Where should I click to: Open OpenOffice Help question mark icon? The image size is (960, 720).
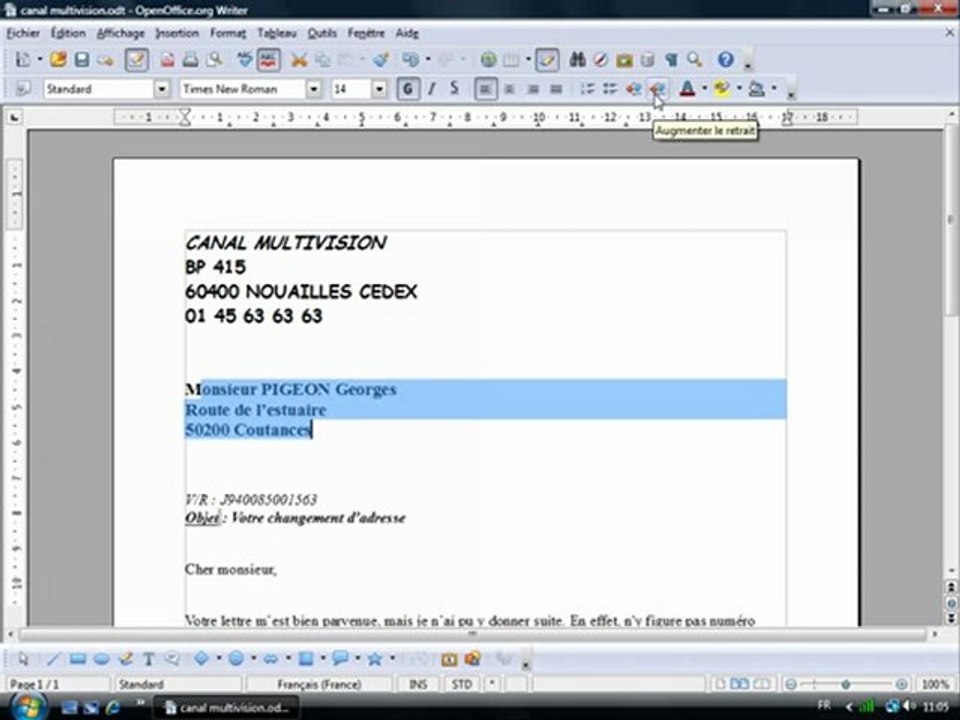tap(726, 59)
